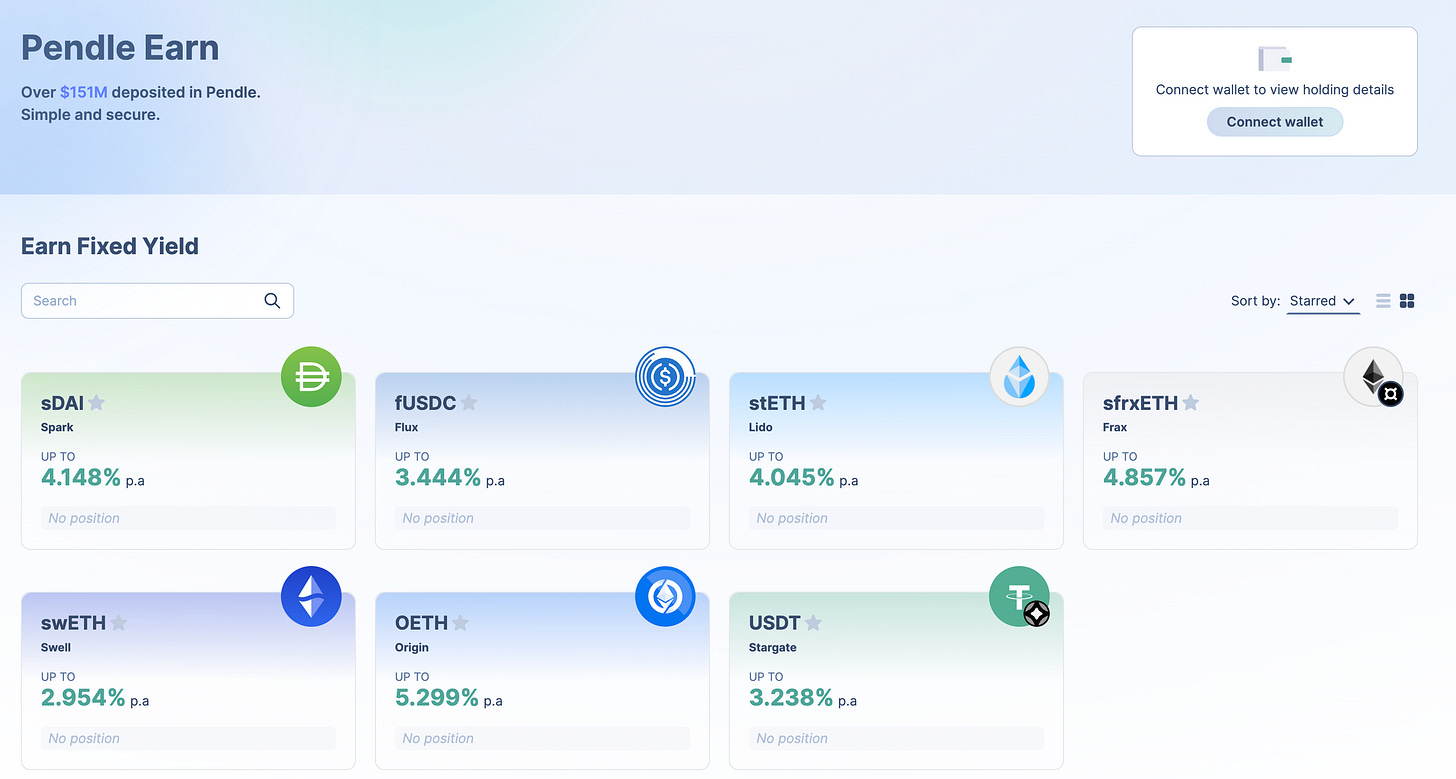Image resolution: width=1456 pixels, height=779 pixels.
Task: Click the Flux protocol label
Action: [x=407, y=427]
